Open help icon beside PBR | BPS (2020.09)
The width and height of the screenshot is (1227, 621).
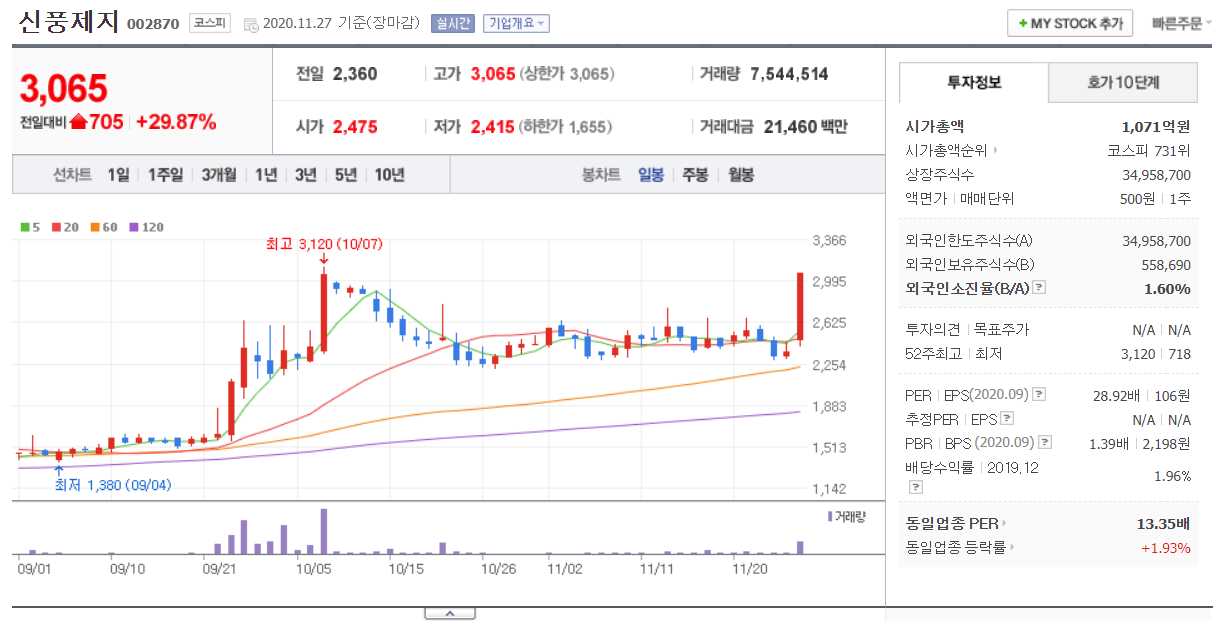1045,443
